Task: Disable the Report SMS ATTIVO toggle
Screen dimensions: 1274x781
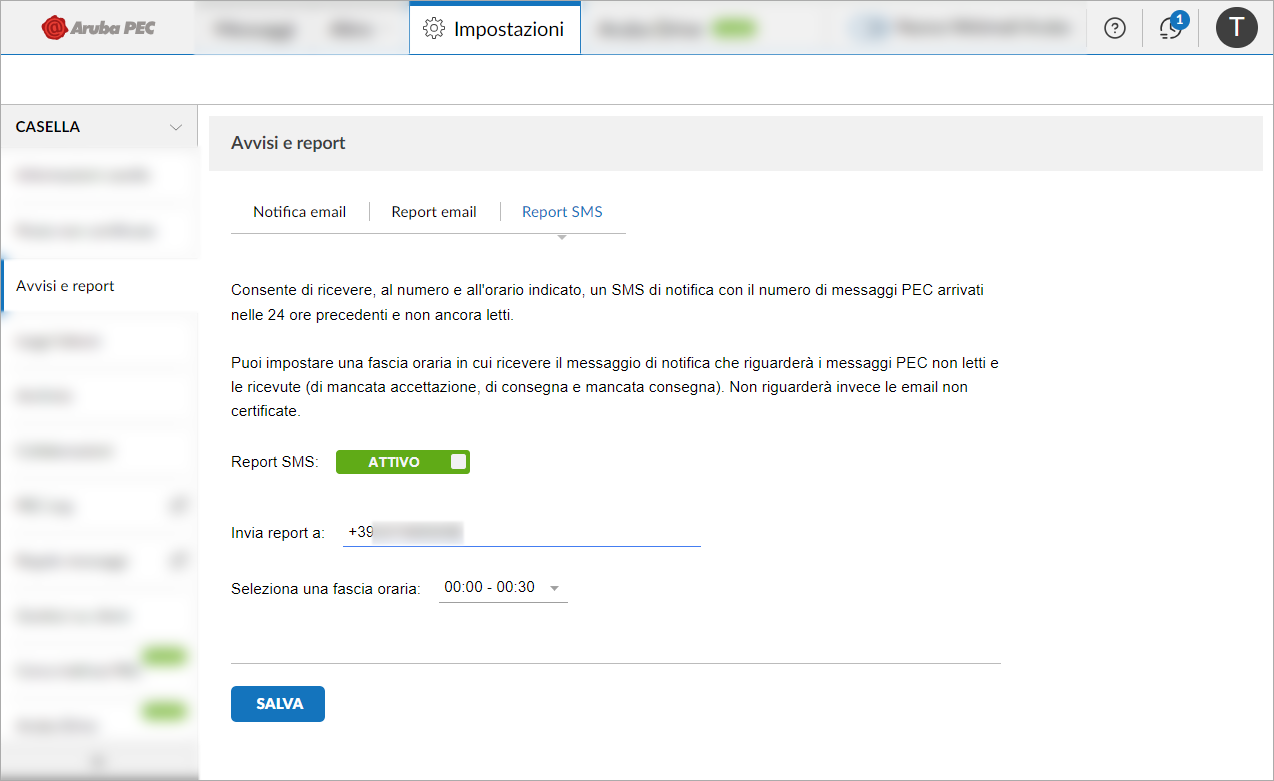Action: pos(403,461)
